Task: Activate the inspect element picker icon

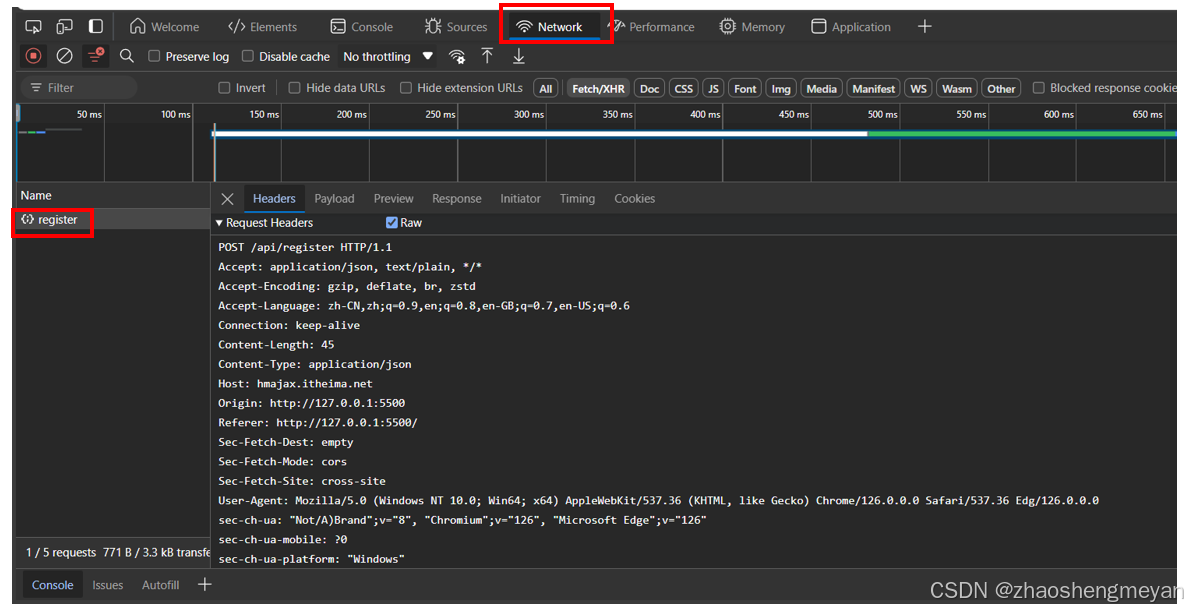Action: click(x=33, y=27)
